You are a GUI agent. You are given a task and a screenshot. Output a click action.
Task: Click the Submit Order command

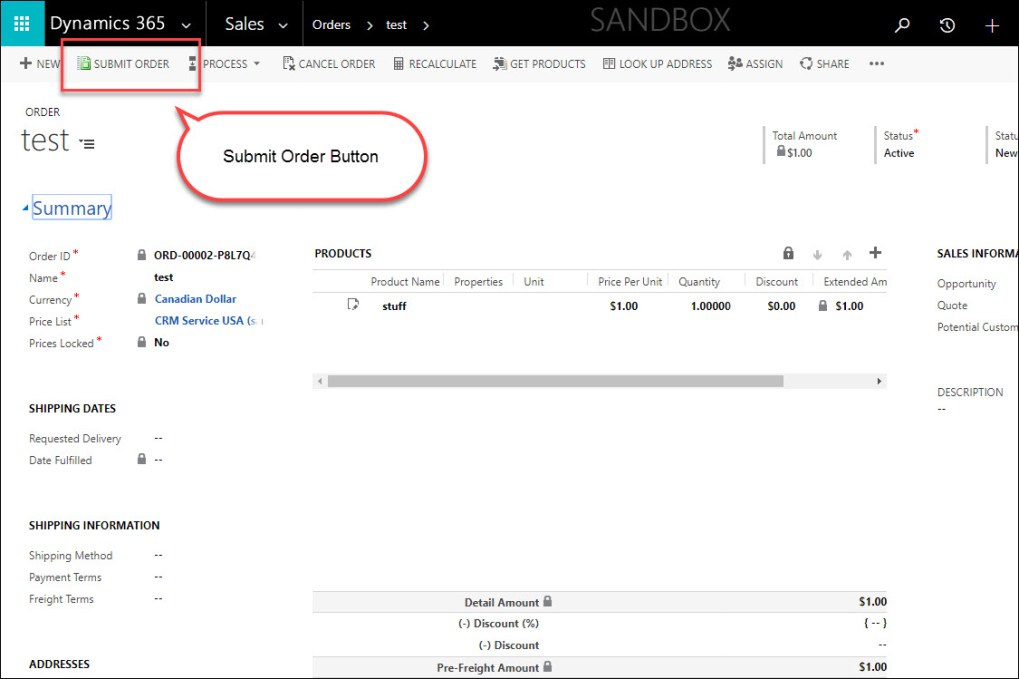(x=122, y=63)
